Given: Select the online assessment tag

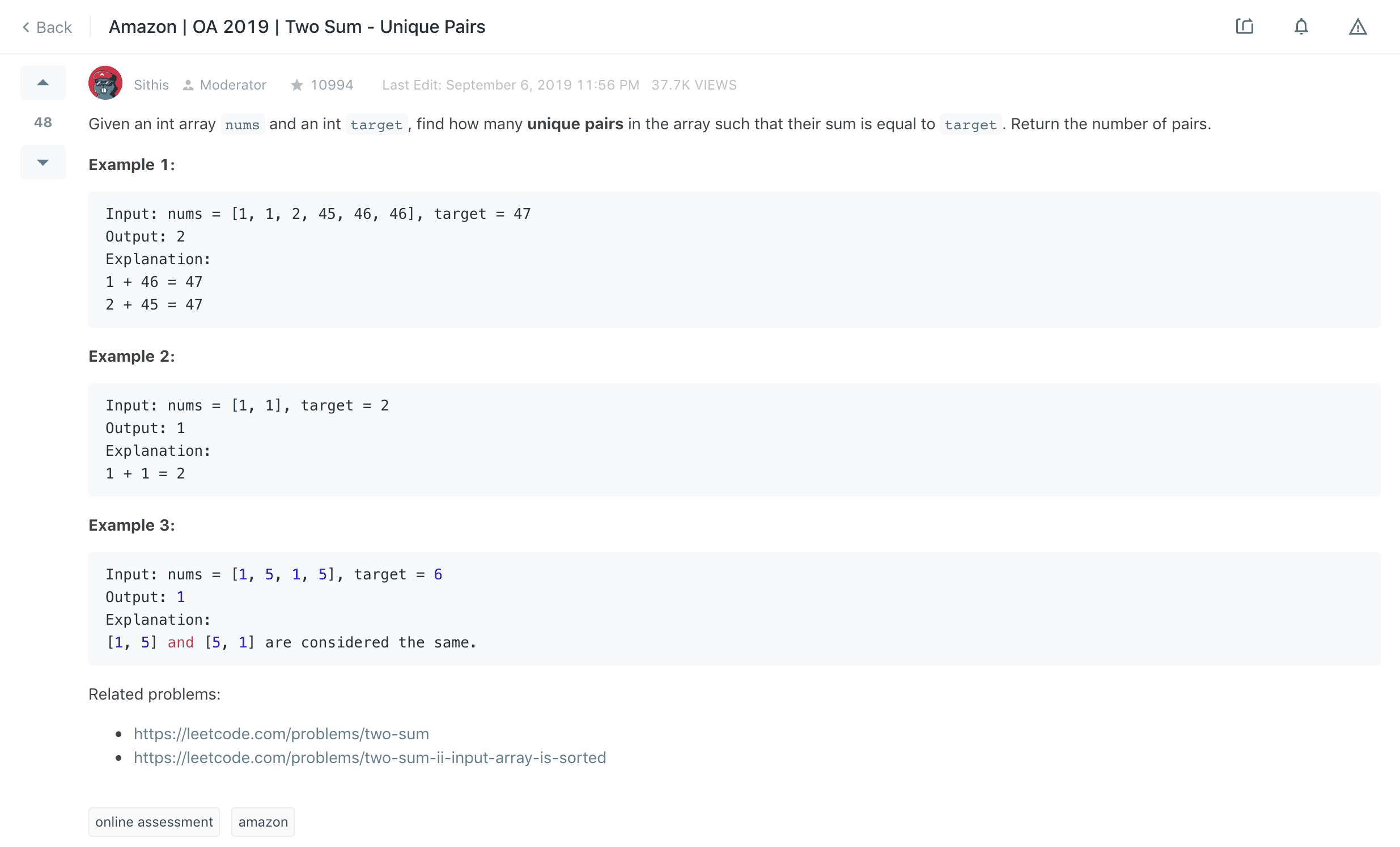Looking at the screenshot, I should point(154,822).
